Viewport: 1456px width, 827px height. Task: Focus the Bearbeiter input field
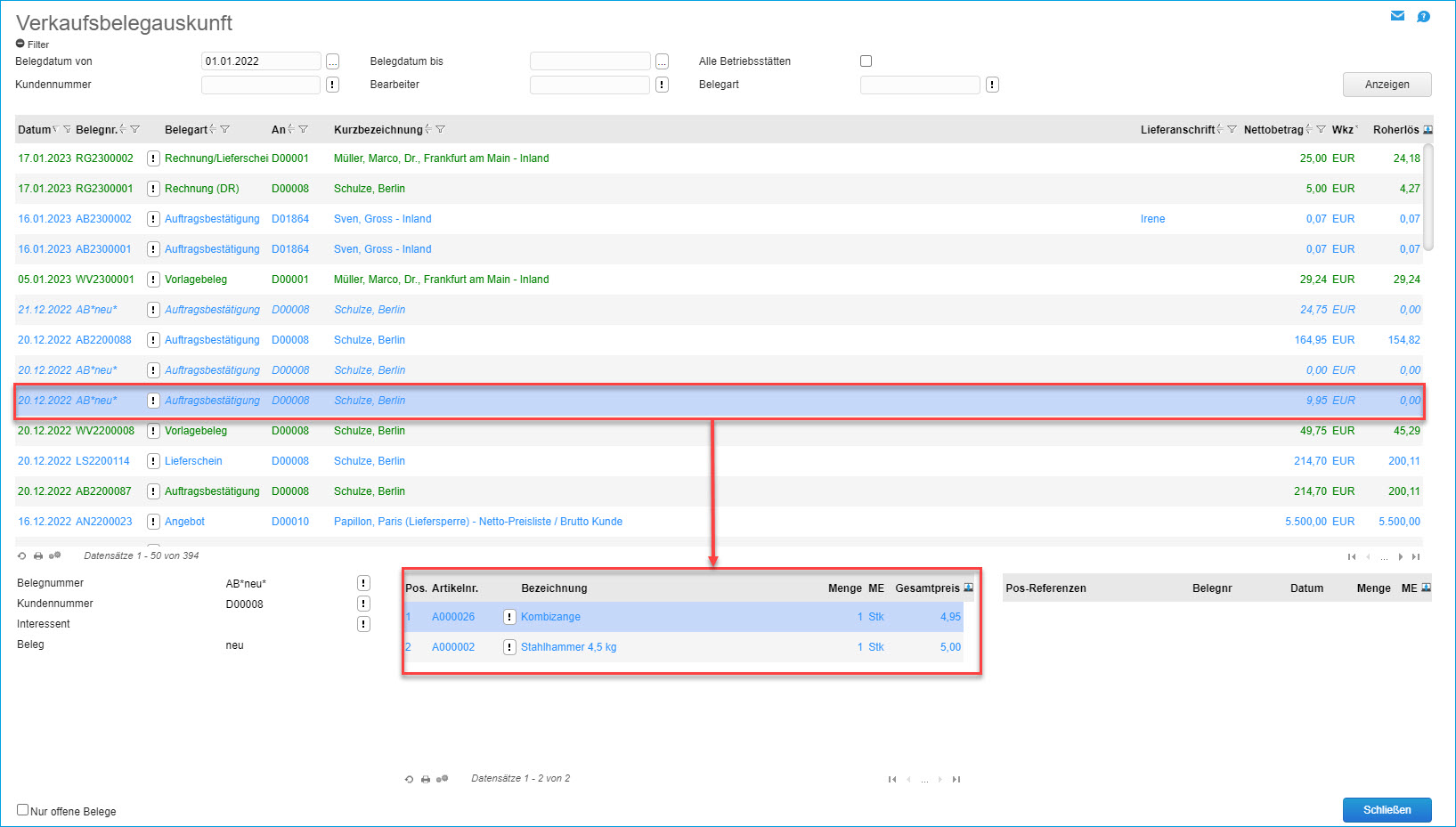click(590, 85)
